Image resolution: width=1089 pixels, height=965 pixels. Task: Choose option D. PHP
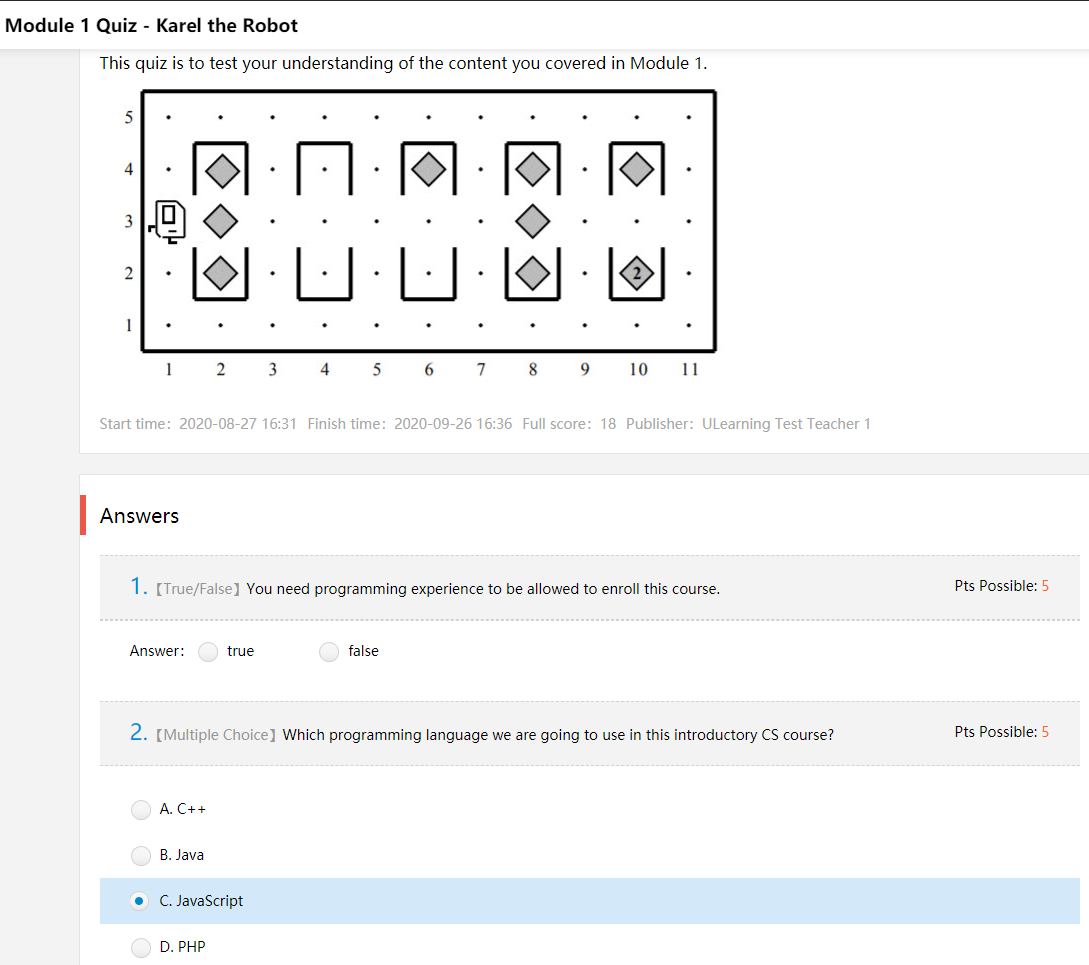coord(141,947)
